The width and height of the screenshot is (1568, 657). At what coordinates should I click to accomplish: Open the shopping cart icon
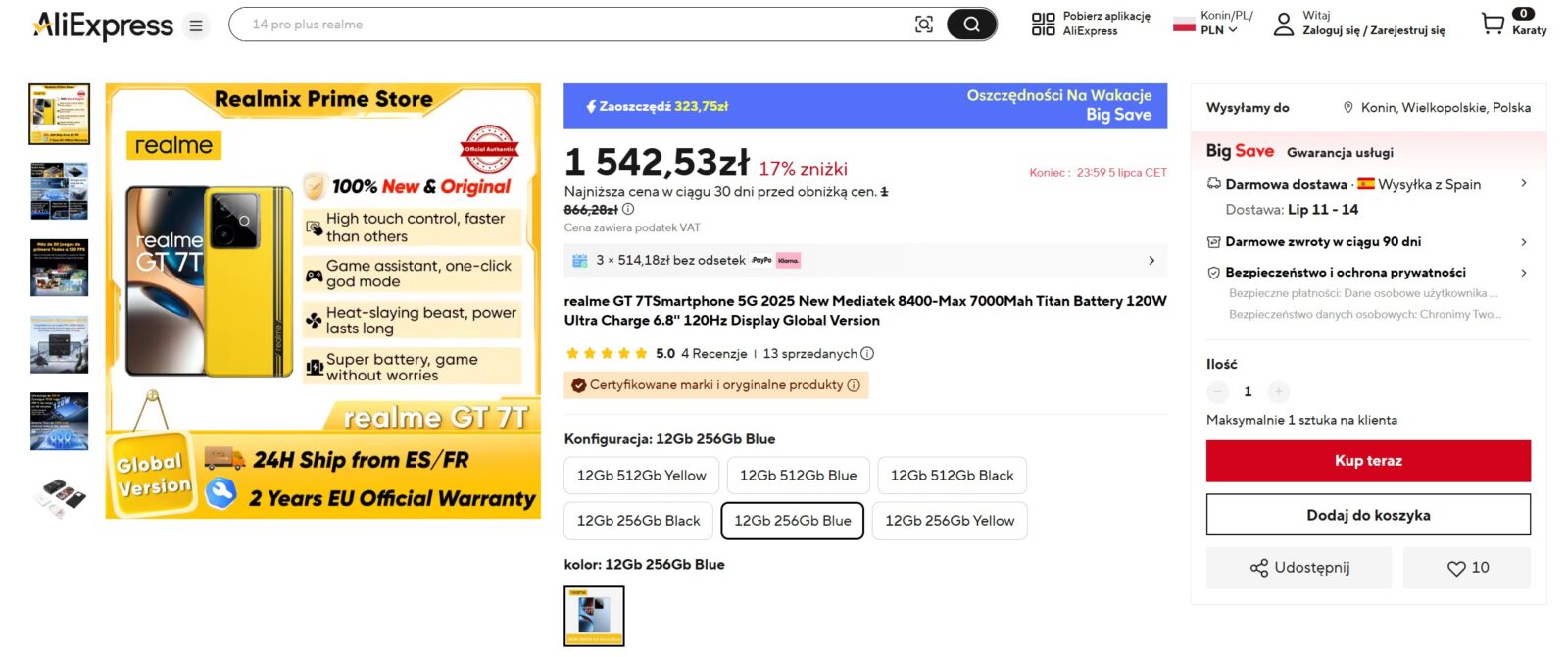1492,24
